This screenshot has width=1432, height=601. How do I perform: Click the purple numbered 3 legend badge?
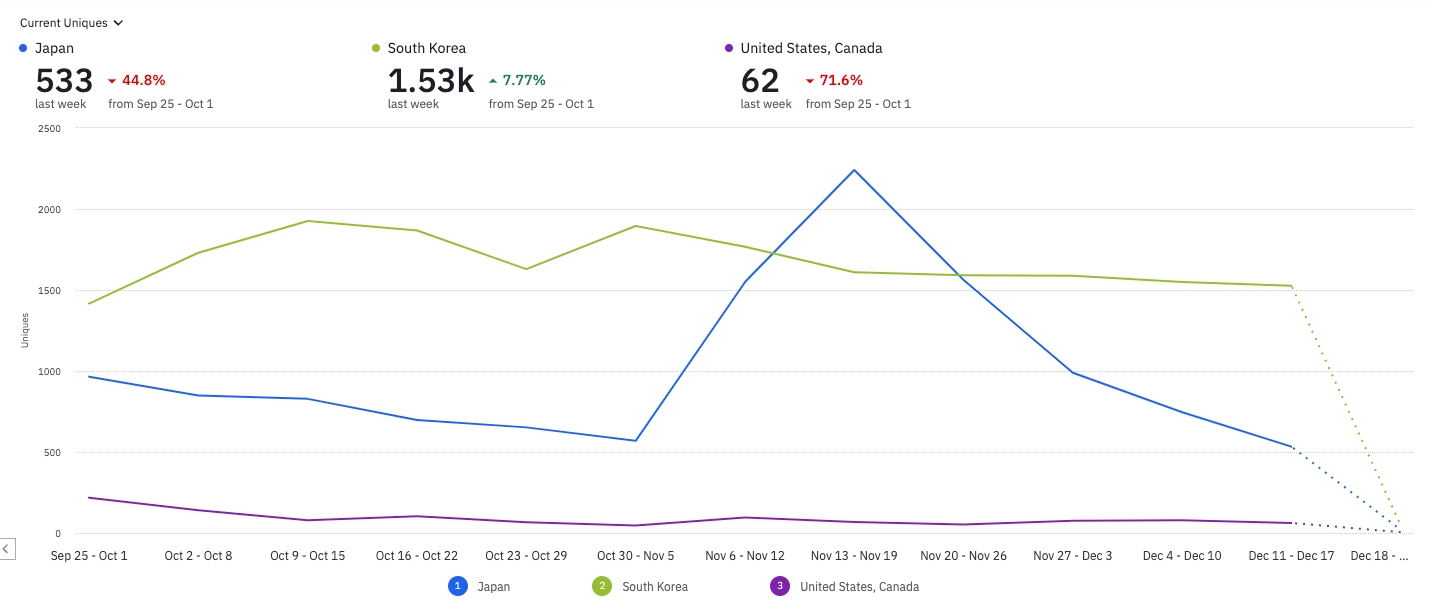(x=780, y=586)
